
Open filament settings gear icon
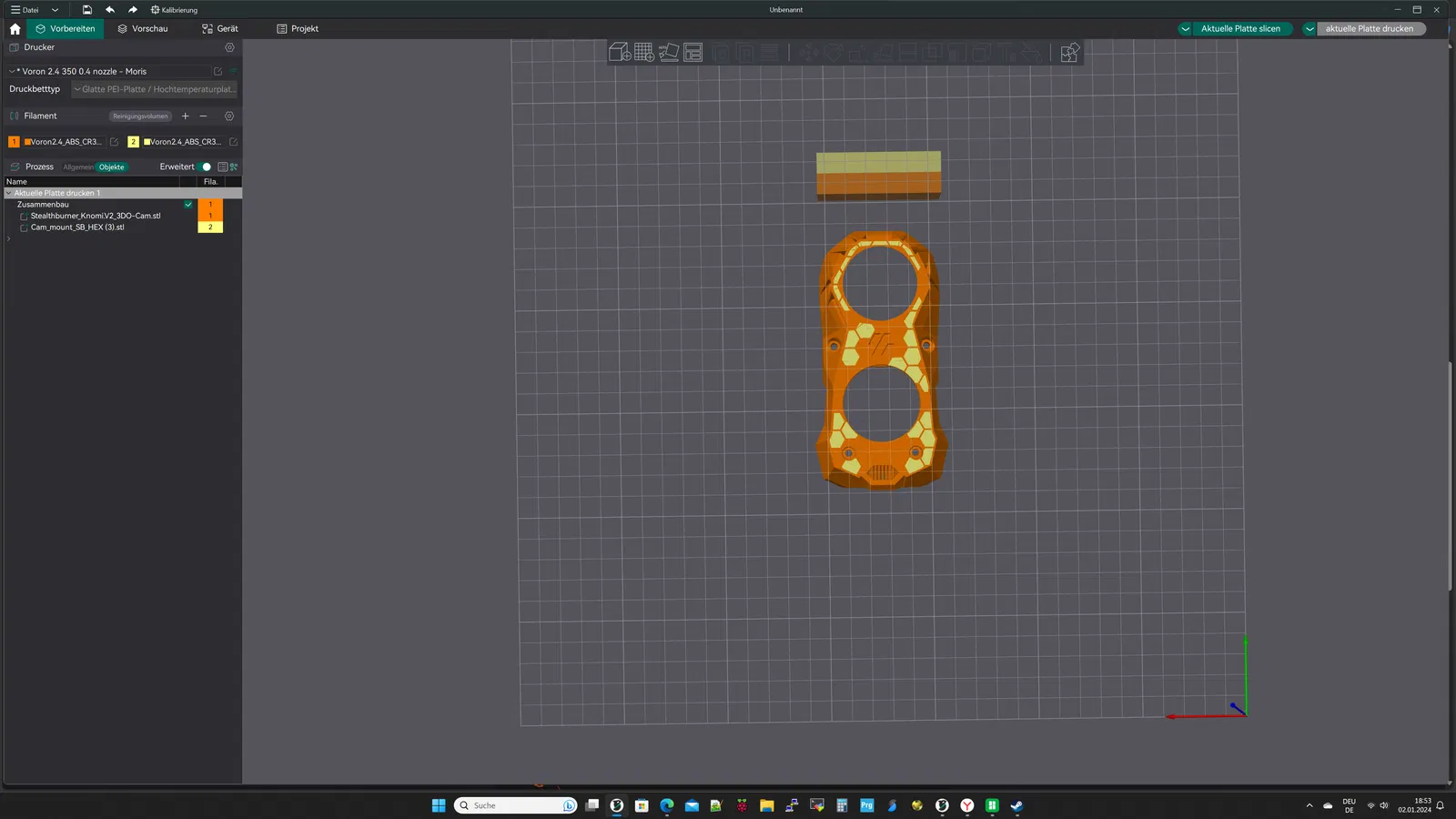point(229,116)
